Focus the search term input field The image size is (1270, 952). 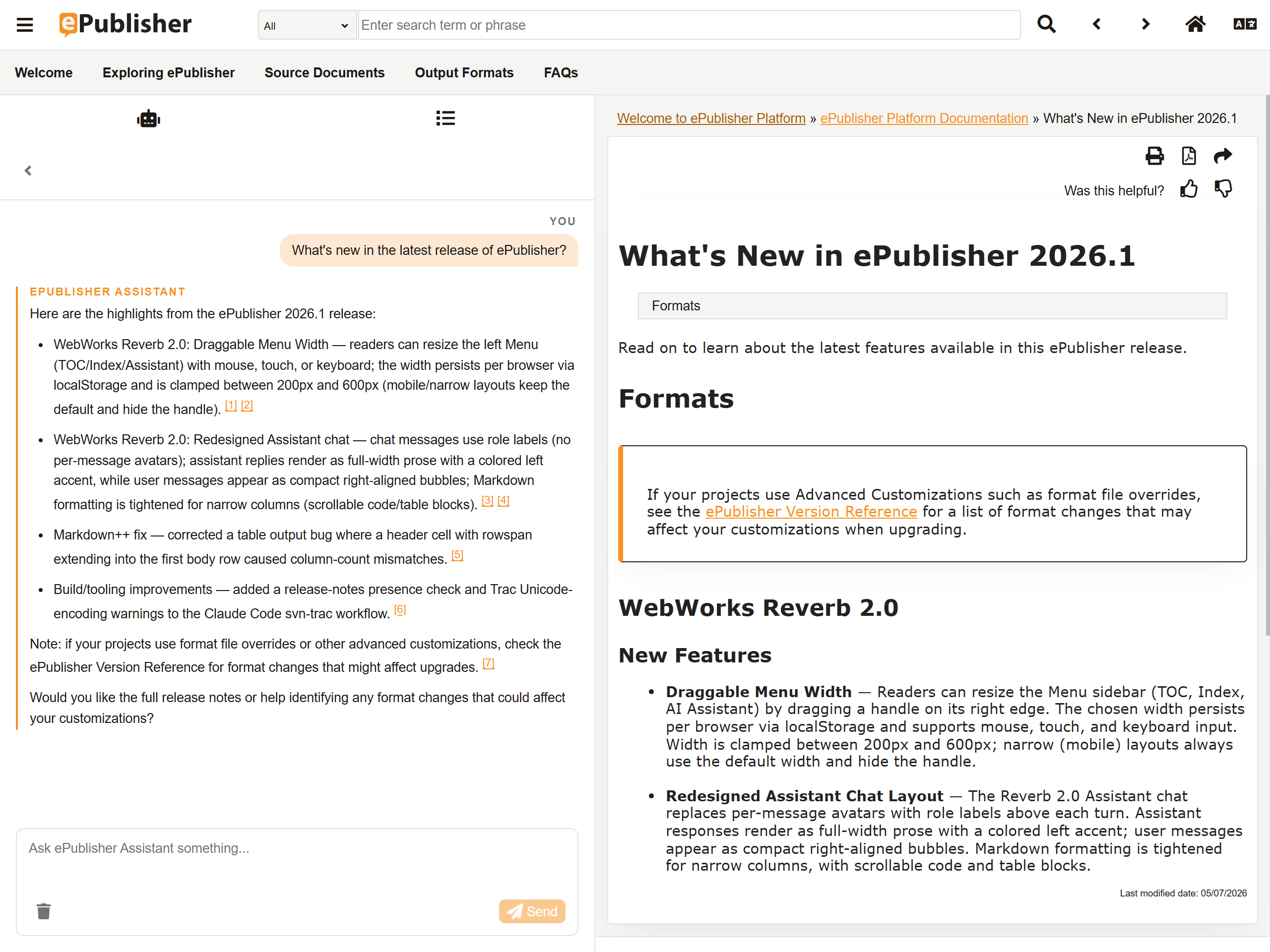tap(689, 25)
